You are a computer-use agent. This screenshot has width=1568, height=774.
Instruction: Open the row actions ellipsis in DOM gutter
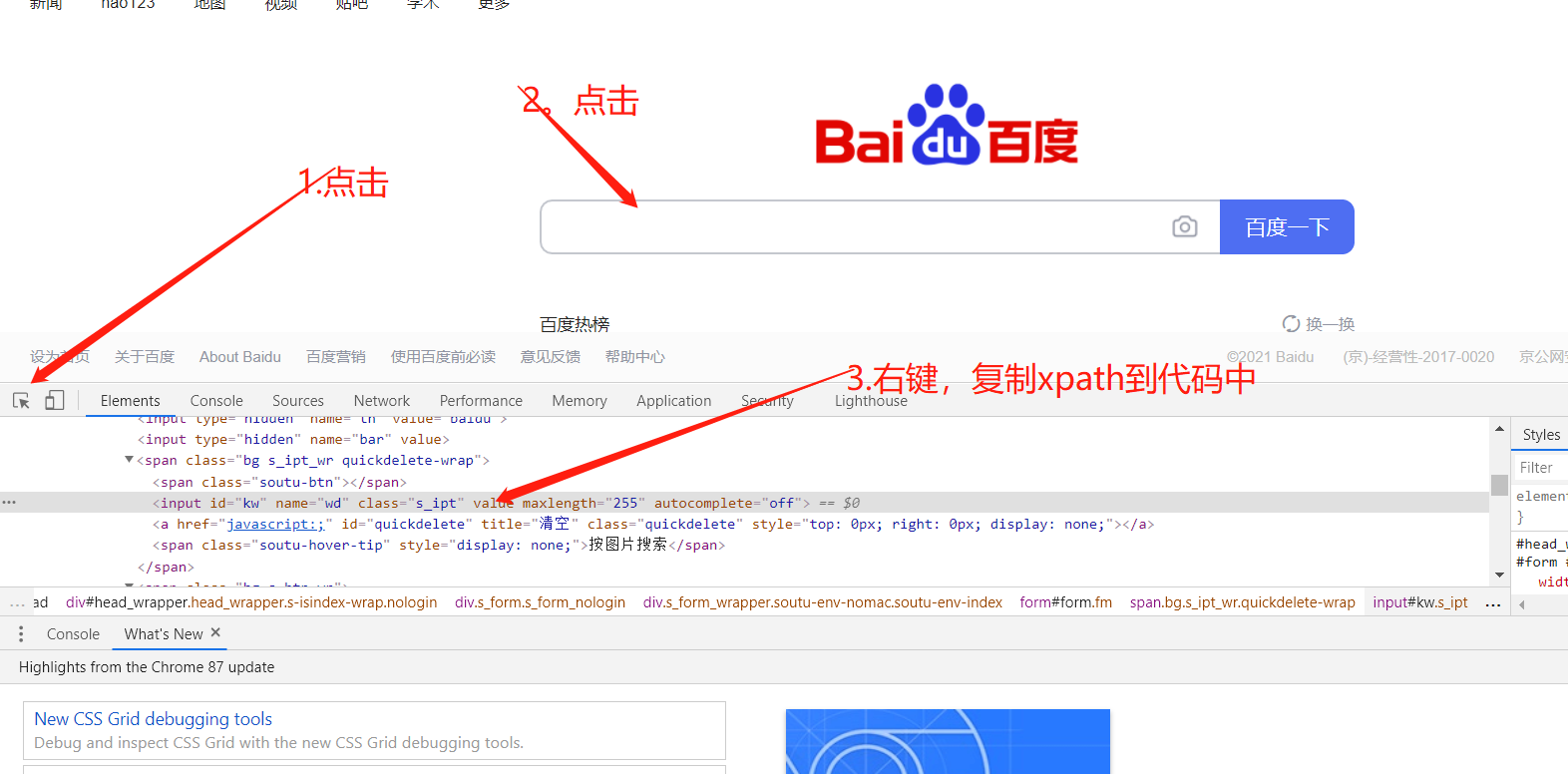(x=9, y=502)
